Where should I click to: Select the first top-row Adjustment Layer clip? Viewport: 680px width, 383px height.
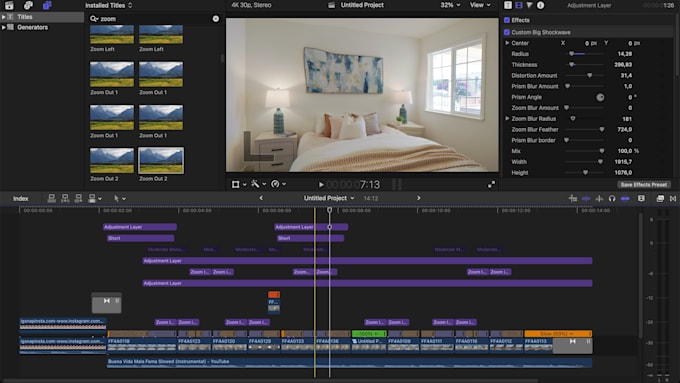pos(140,227)
